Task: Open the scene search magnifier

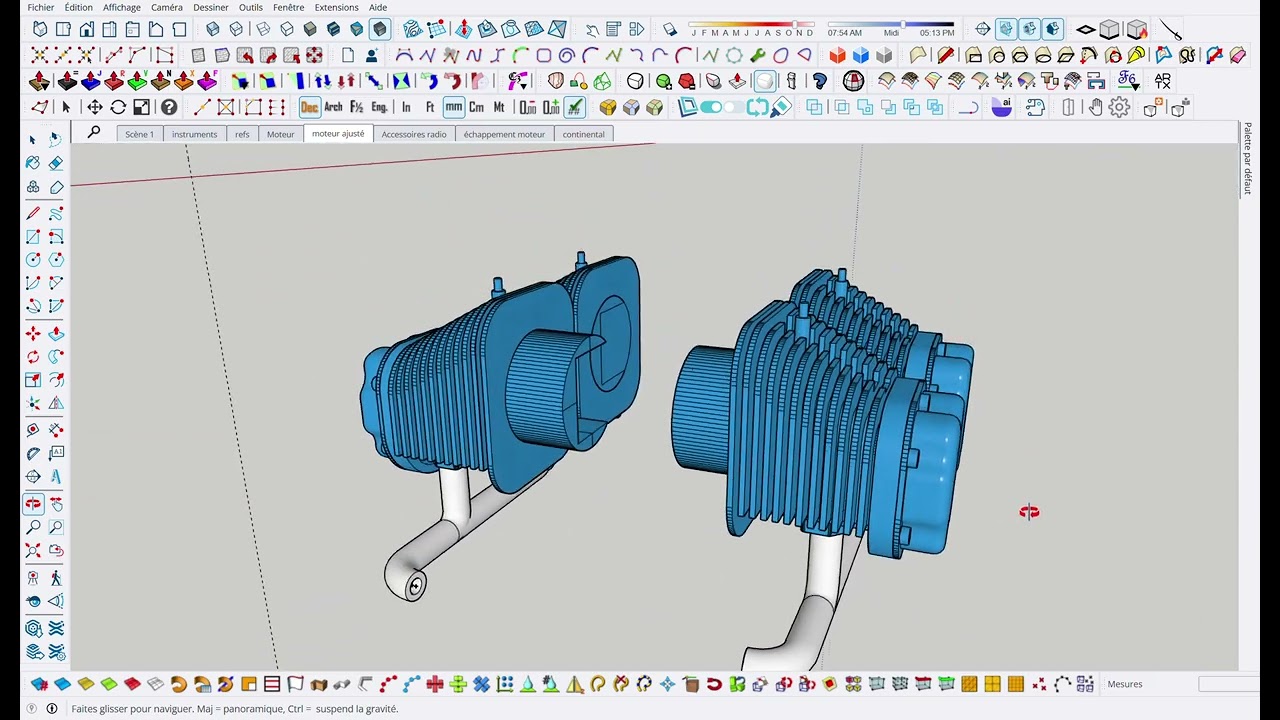Action: 94,132
